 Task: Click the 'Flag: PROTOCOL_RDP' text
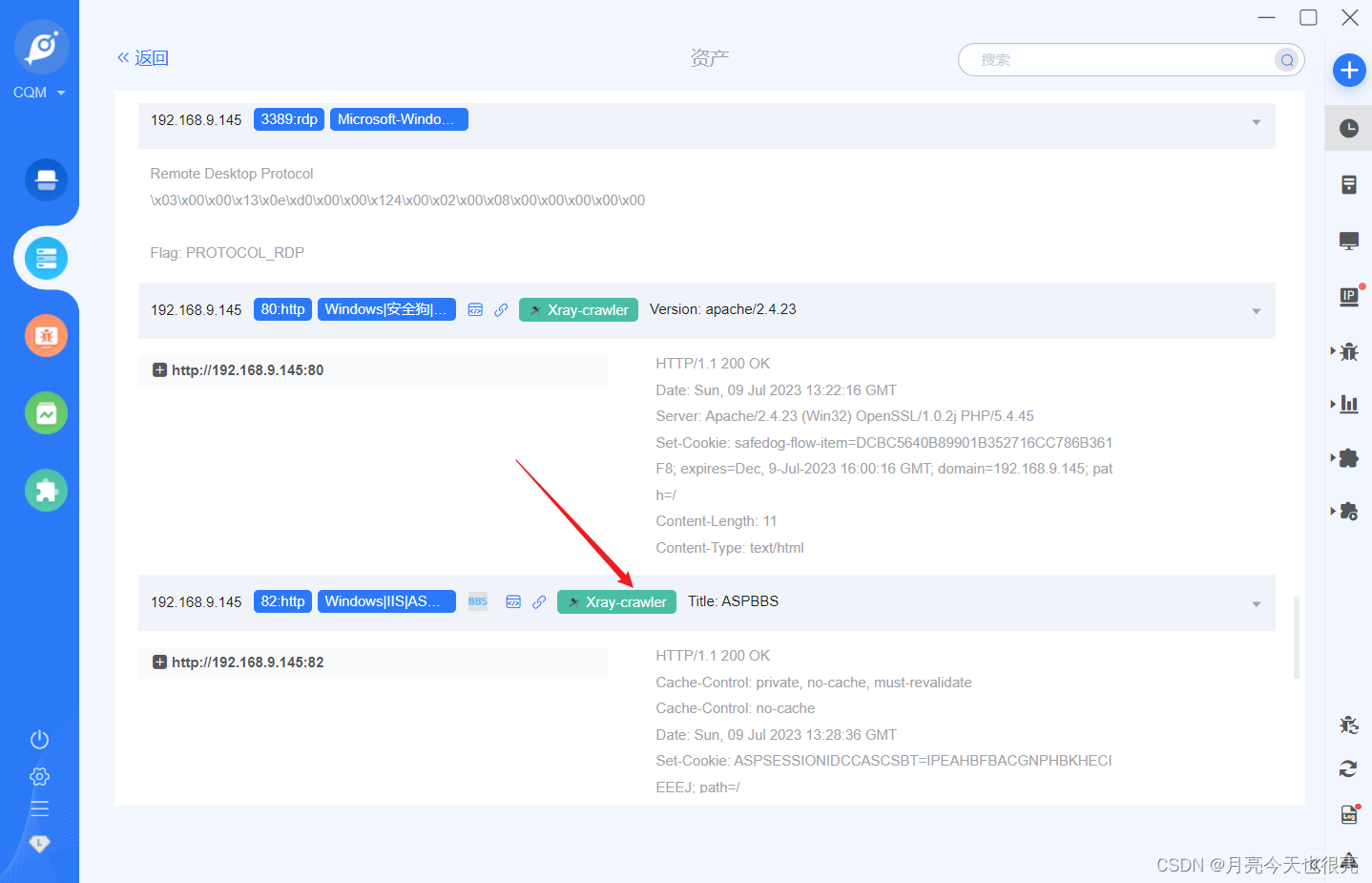227,253
